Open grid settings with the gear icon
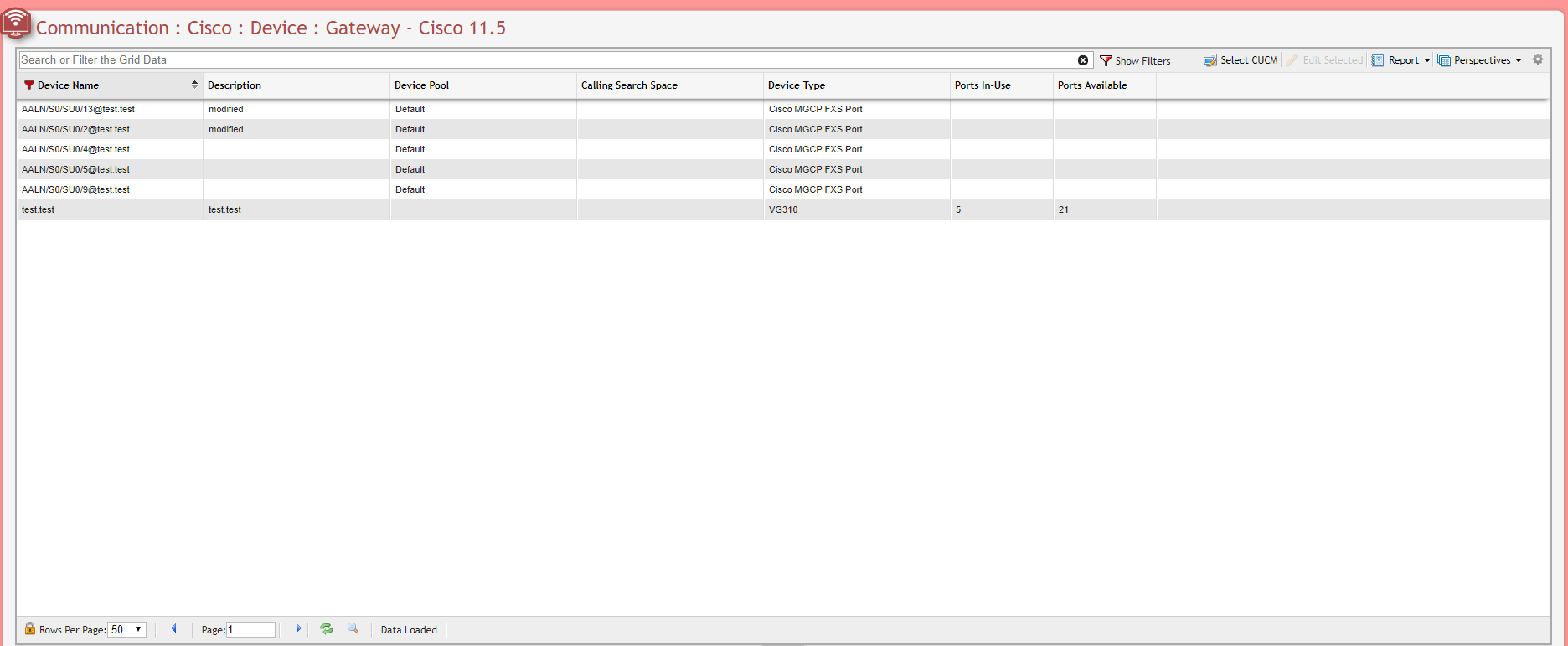This screenshot has height=646, width=1568. (1538, 59)
